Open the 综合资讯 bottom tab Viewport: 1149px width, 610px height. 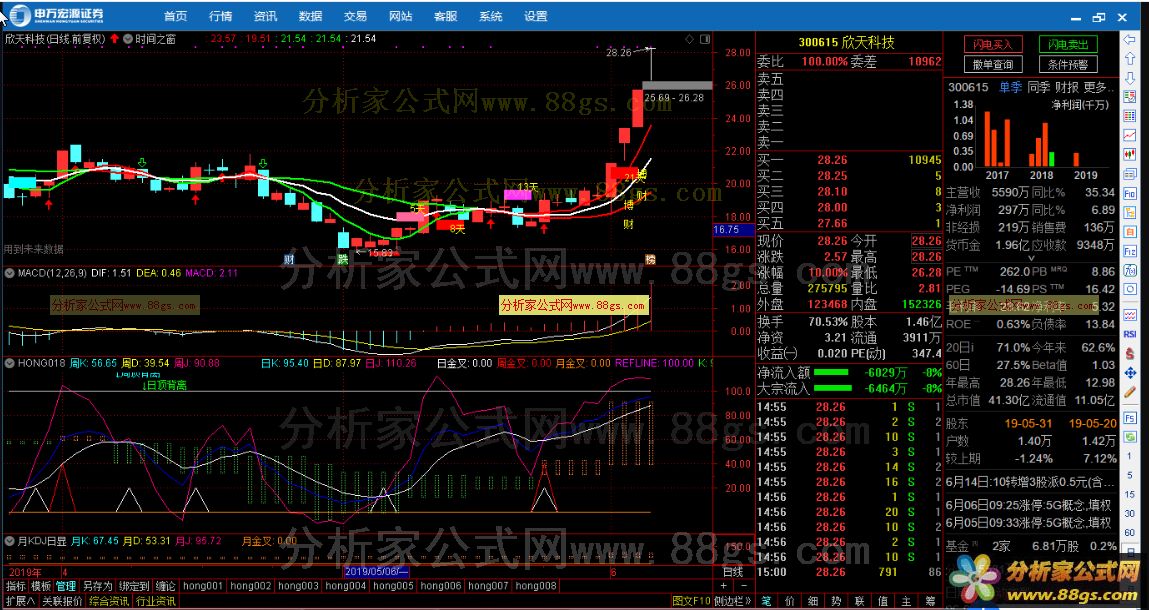pyautogui.click(x=109, y=601)
